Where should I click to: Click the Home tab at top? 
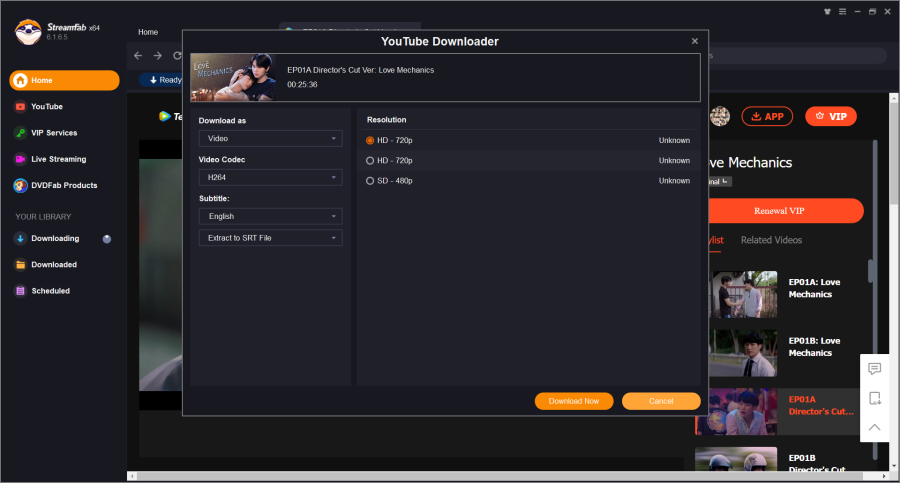(148, 32)
